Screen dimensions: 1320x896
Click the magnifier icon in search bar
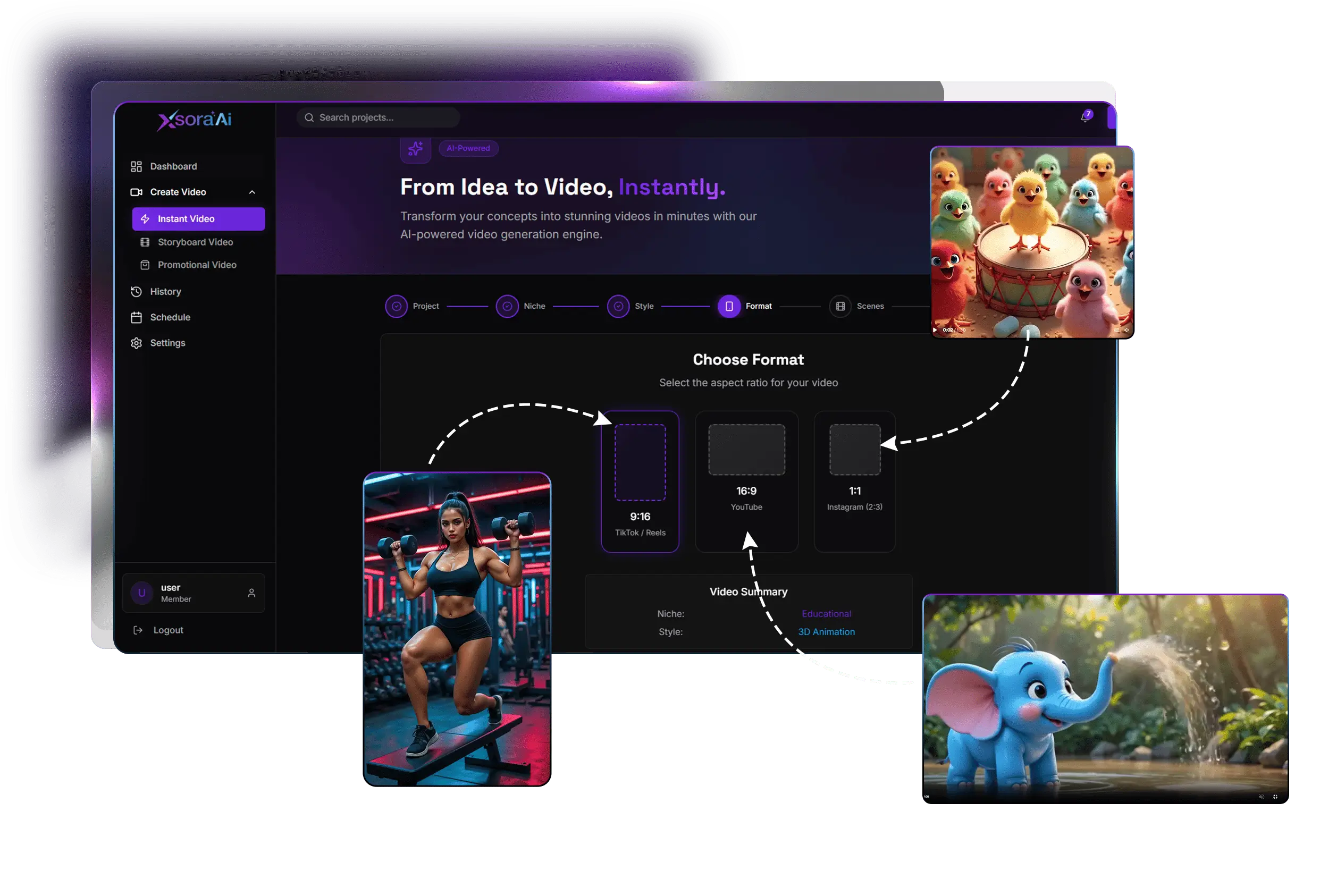tap(309, 117)
